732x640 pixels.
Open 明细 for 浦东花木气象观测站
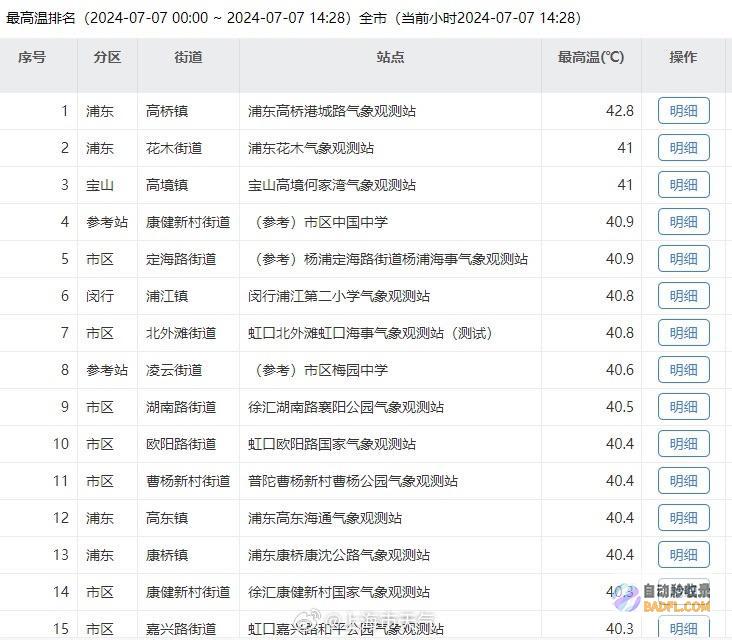[683, 148]
